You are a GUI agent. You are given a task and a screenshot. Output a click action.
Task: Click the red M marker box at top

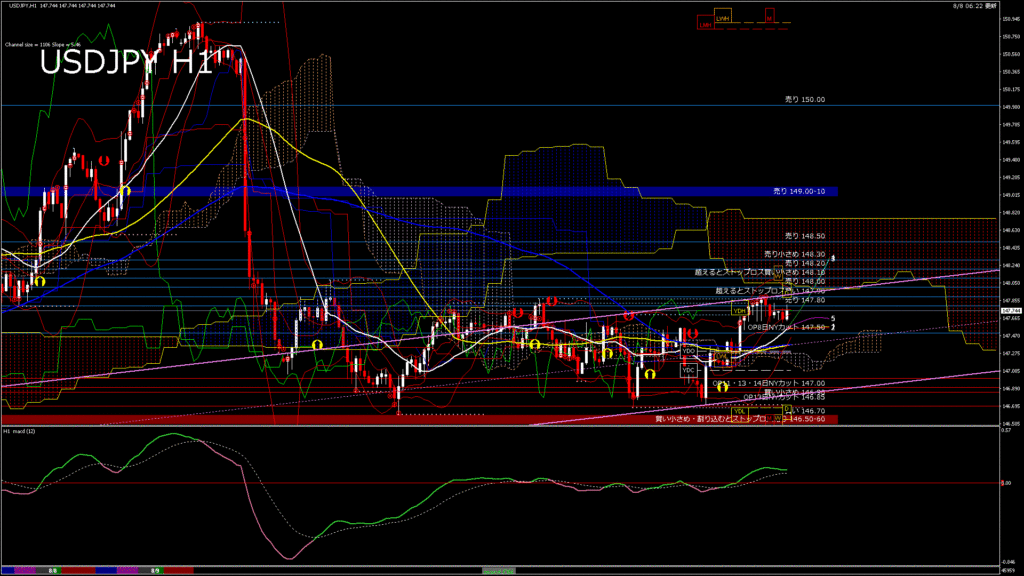click(769, 18)
